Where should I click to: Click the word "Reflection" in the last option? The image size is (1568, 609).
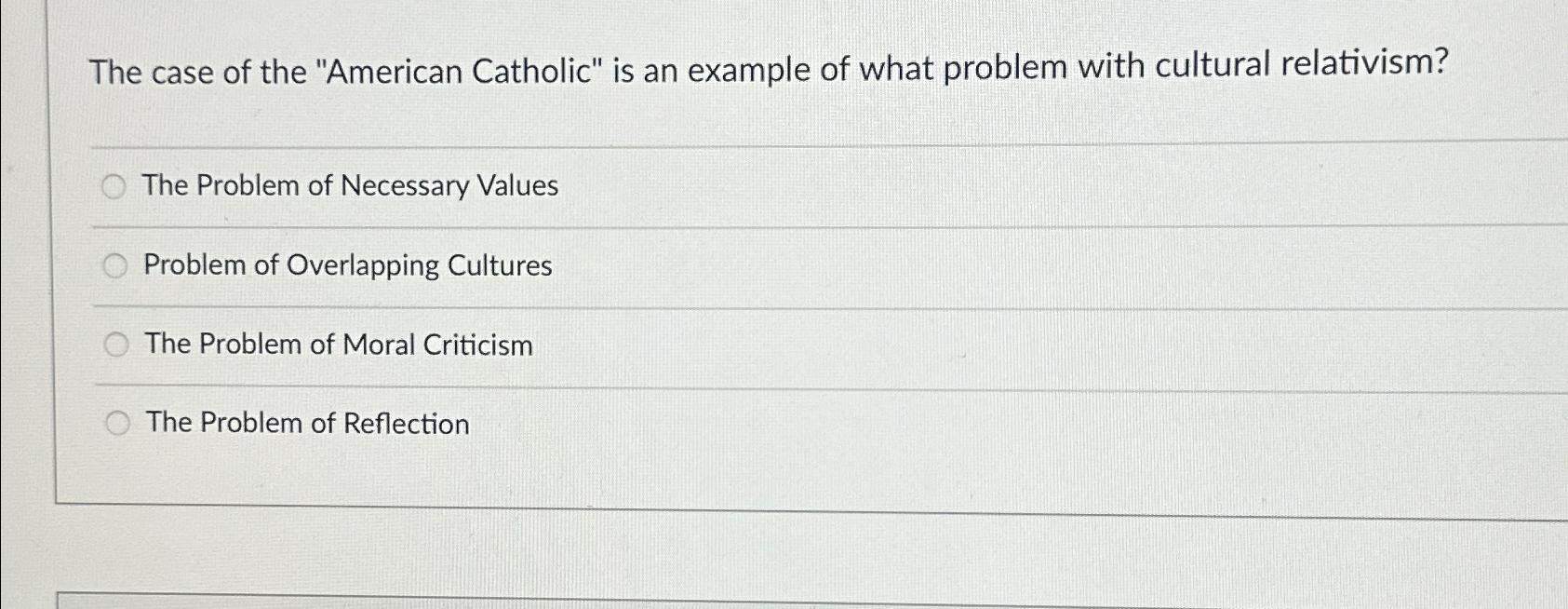407,424
